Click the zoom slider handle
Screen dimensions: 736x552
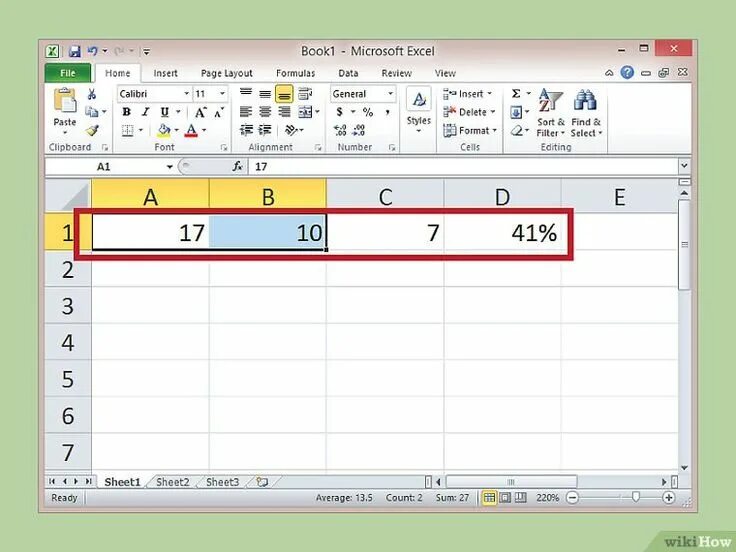[x=636, y=497]
